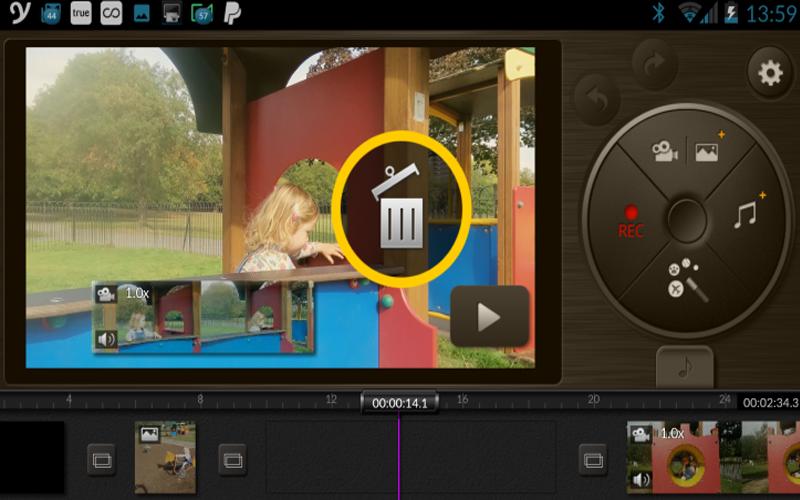This screenshot has width=800, height=500.
Task: Click the timeline ruler mark 20
Action: coord(593,399)
